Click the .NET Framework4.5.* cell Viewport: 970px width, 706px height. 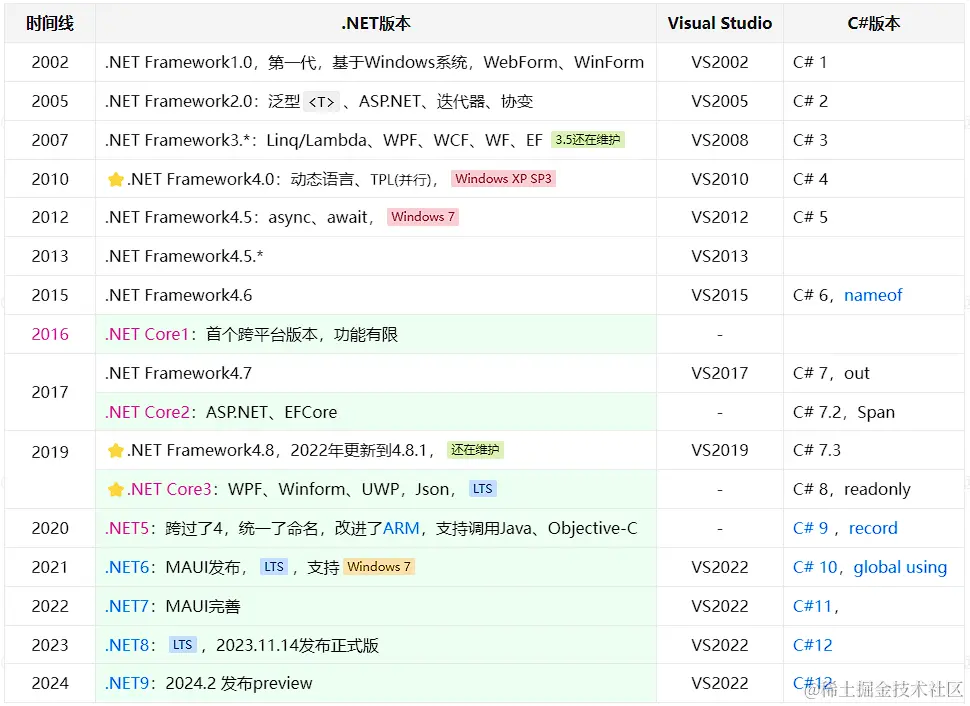pos(376,257)
